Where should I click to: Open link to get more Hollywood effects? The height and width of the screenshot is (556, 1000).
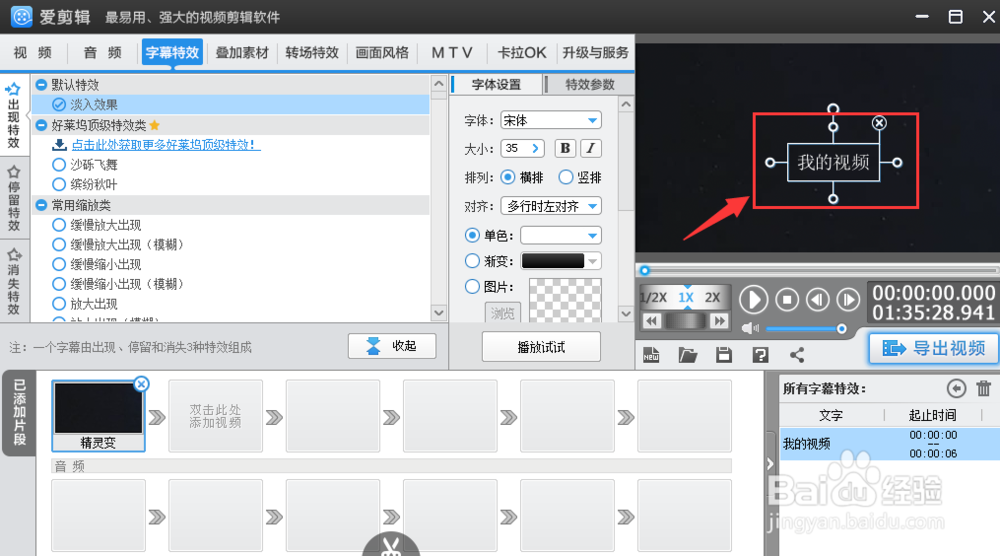point(166,145)
